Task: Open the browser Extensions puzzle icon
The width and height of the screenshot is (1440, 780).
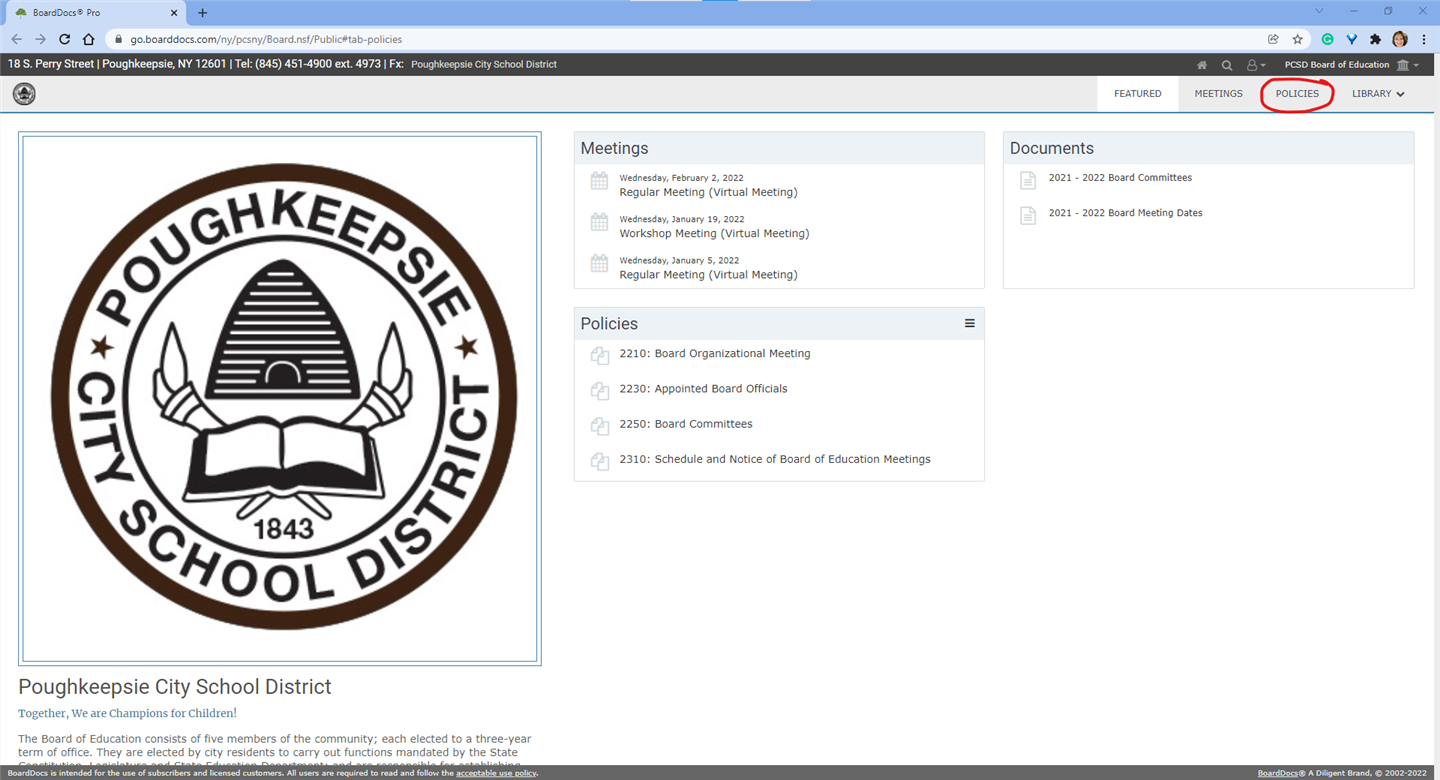Action: [x=1376, y=39]
